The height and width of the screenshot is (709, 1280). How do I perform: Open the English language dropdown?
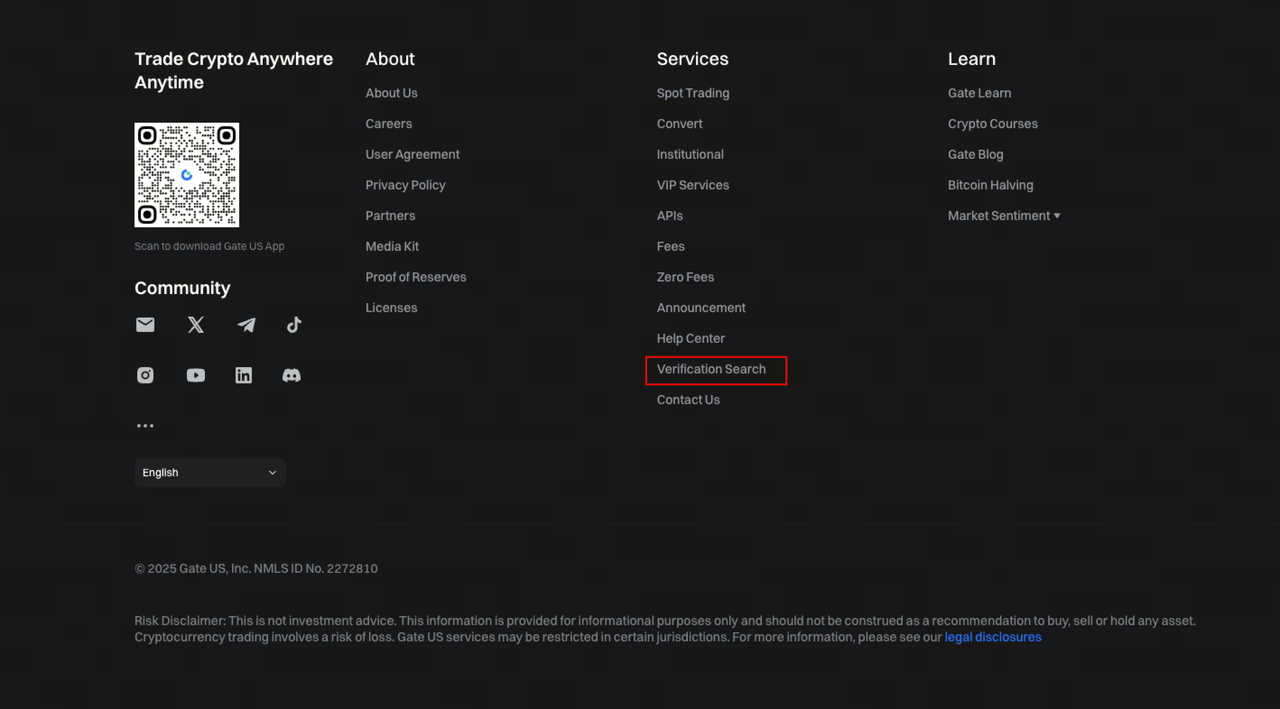coord(210,473)
